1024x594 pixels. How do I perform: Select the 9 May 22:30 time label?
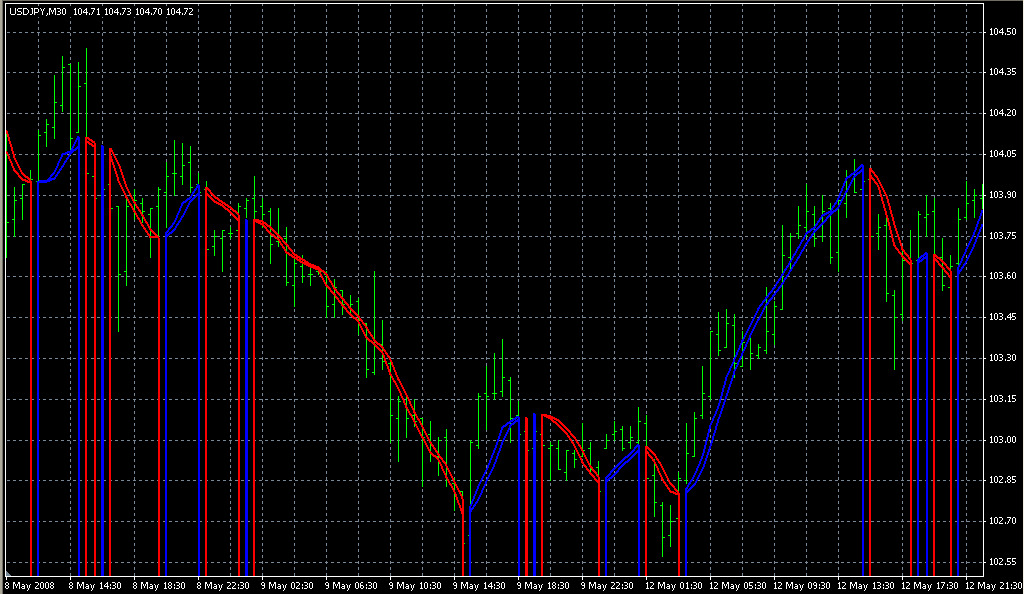pyautogui.click(x=607, y=585)
